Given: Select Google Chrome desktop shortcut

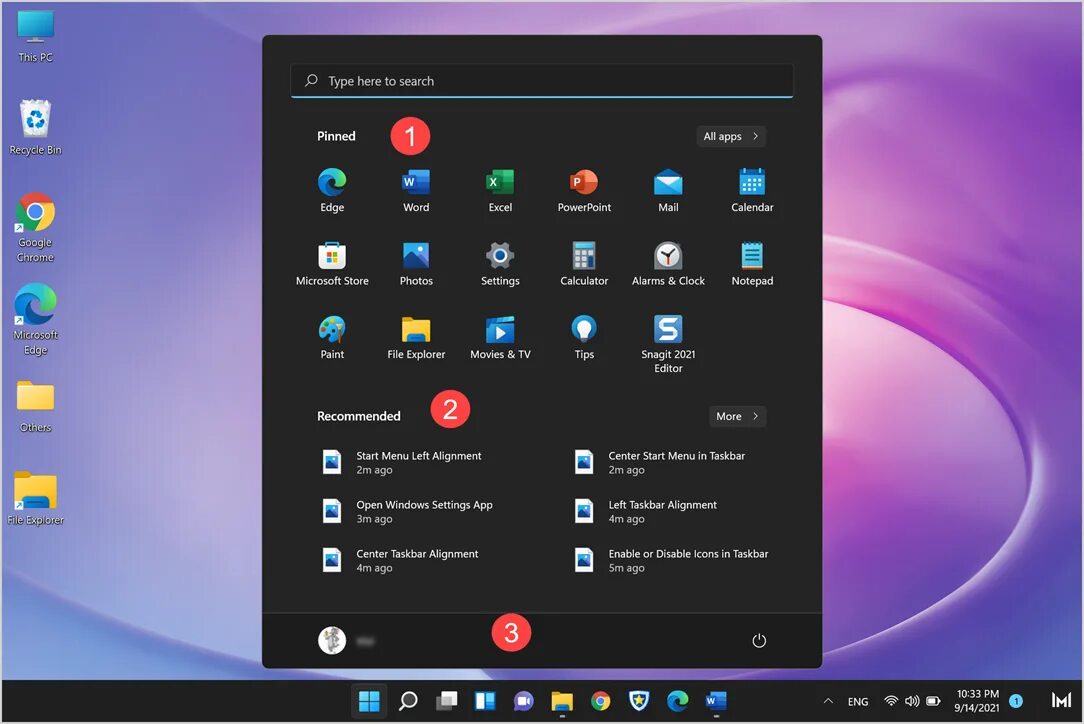Looking at the screenshot, I should point(35,228).
